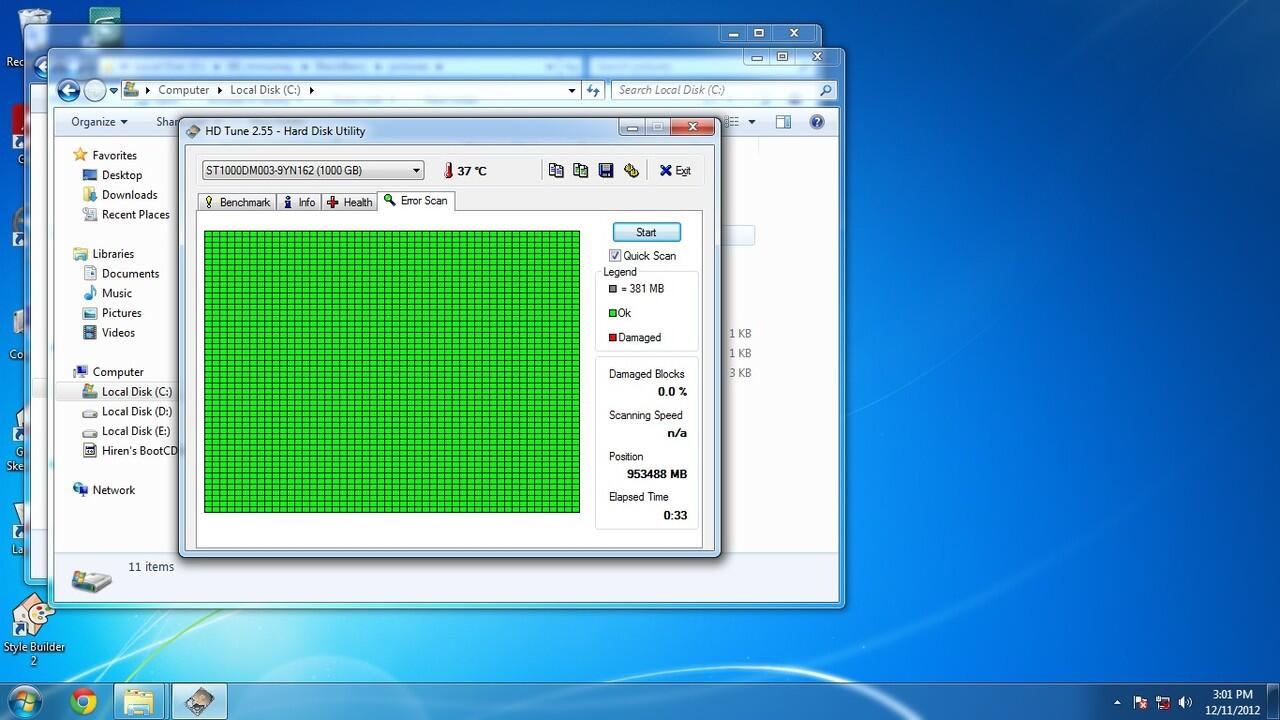Open Action Center flag icon
Viewport: 1280px width, 720px height.
pos(1140,702)
